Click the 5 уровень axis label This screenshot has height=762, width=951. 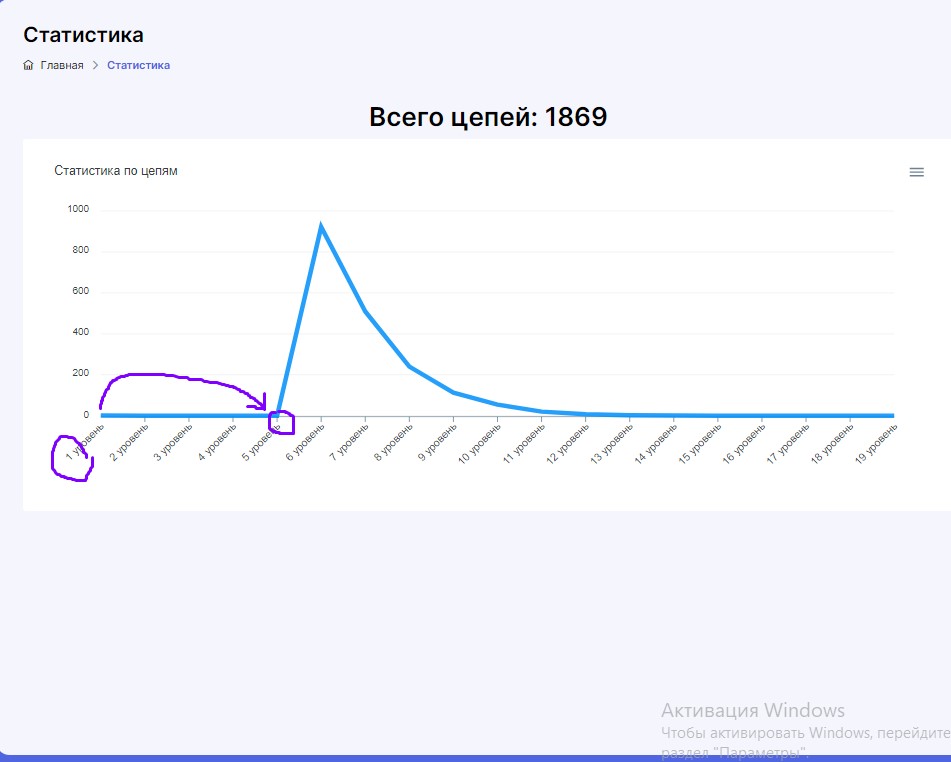(261, 442)
